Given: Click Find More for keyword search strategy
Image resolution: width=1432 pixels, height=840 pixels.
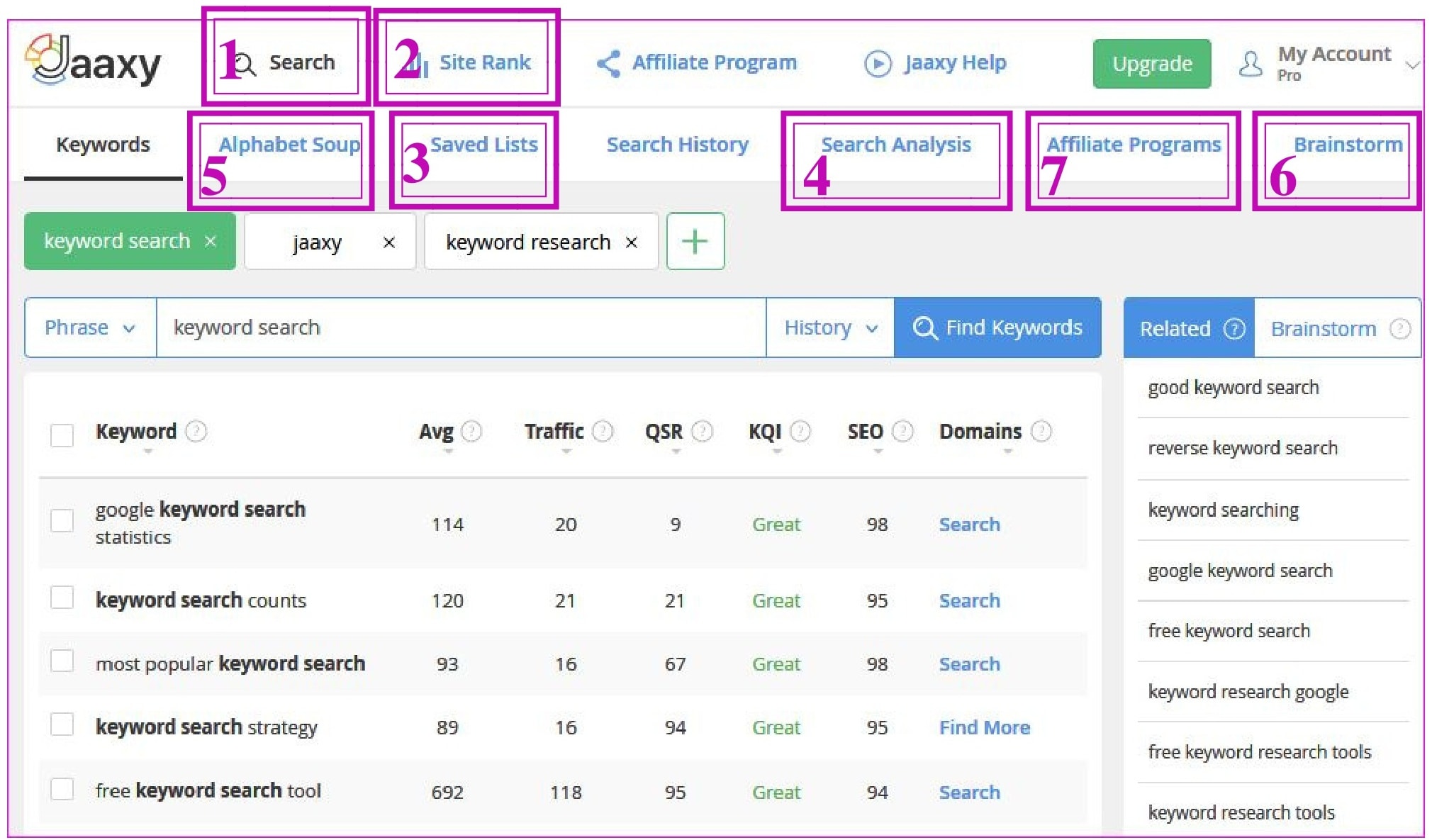Looking at the screenshot, I should point(985,728).
